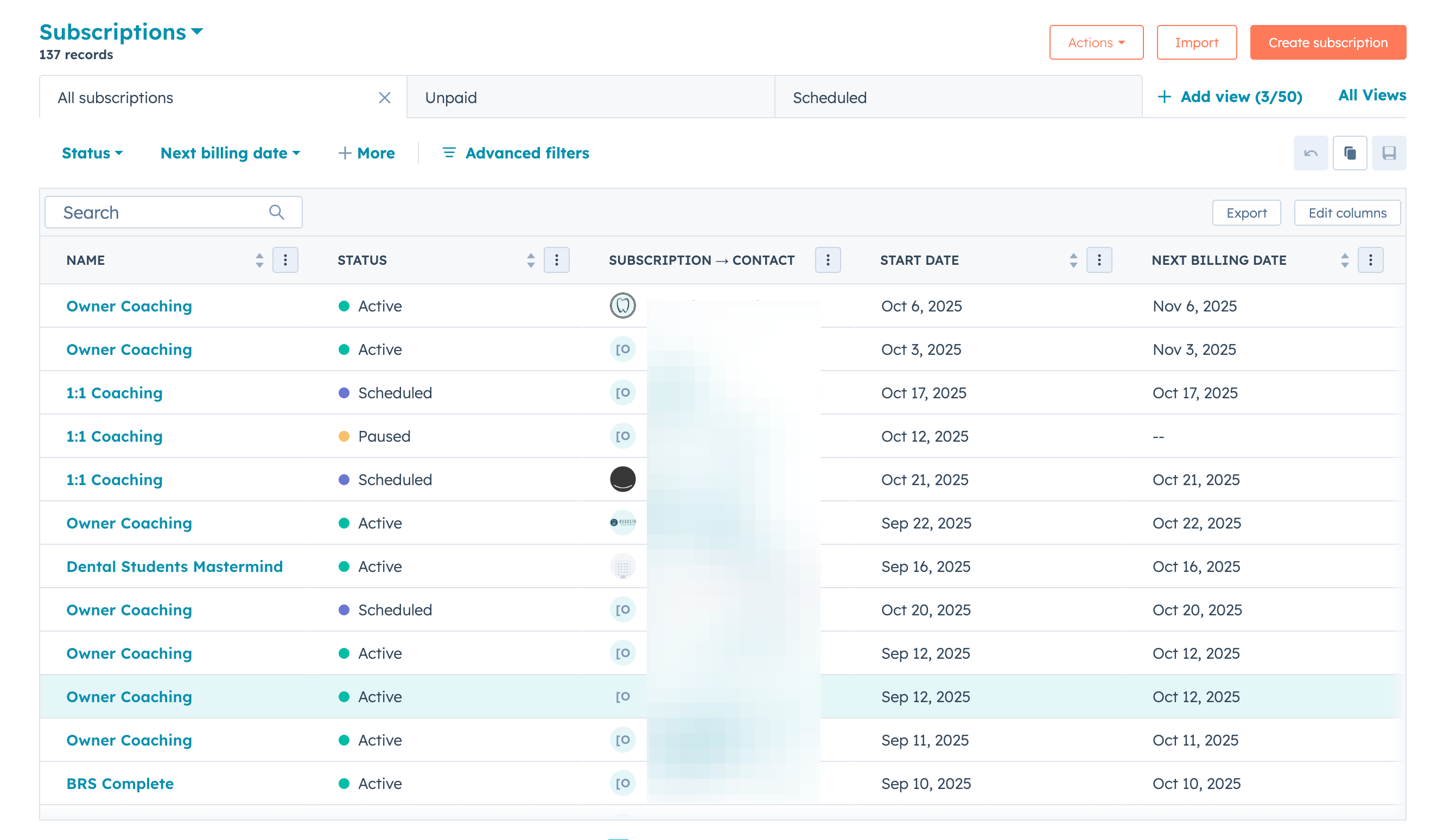
Task: Sort by the Start Date column arrows
Action: (x=1073, y=260)
